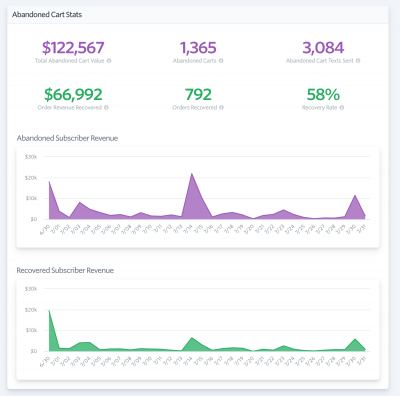Open info icon for Abandoned Cart Texts Sent

[358, 61]
